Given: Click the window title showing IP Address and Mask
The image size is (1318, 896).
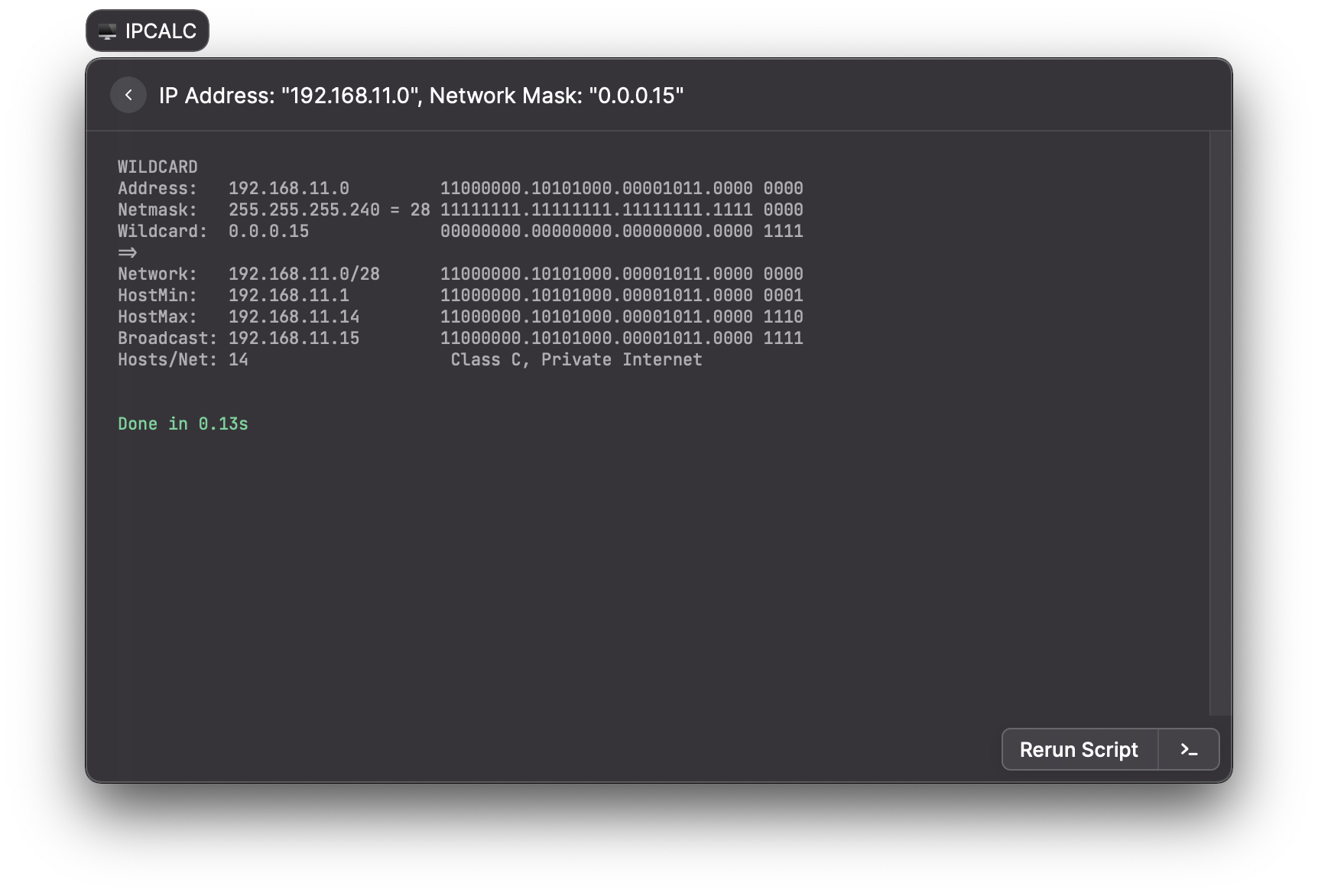Looking at the screenshot, I should (x=421, y=95).
